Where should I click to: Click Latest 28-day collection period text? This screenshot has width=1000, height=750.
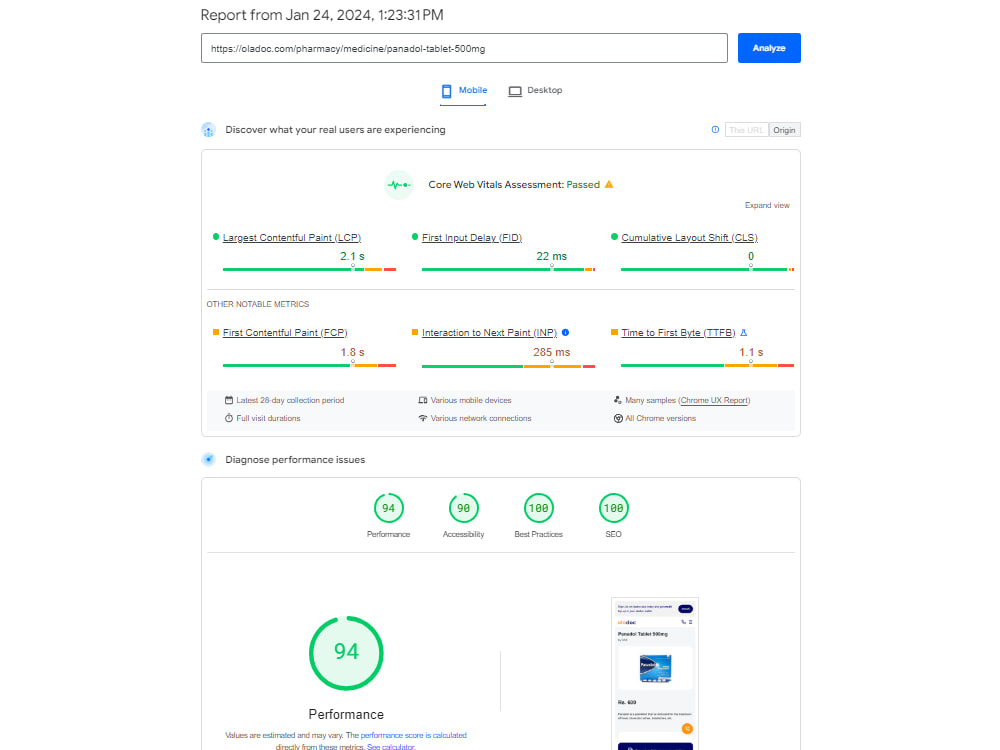pos(290,401)
